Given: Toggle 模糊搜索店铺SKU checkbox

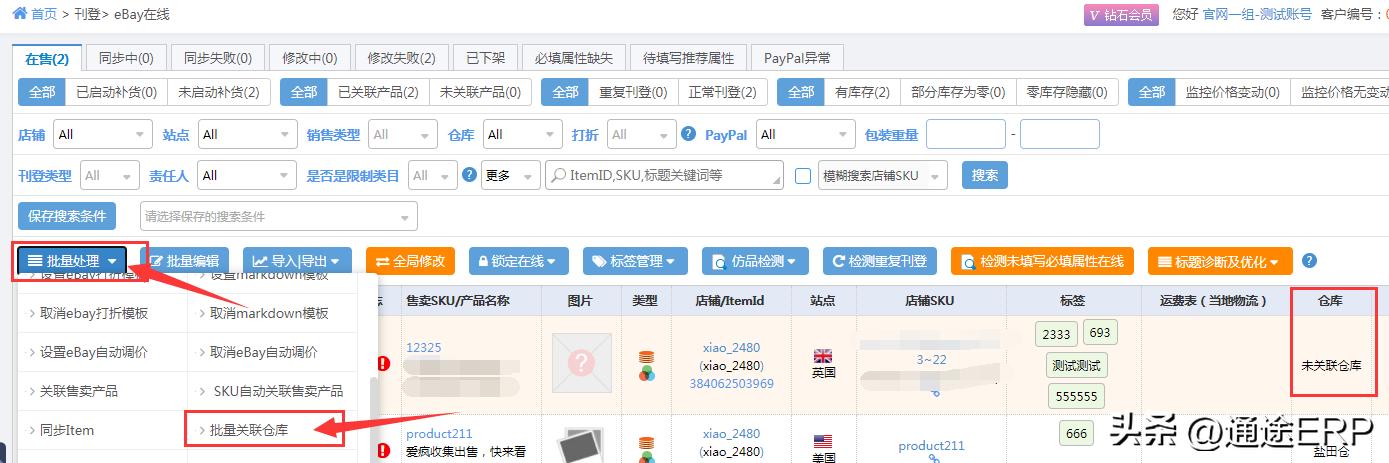Looking at the screenshot, I should tap(802, 176).
